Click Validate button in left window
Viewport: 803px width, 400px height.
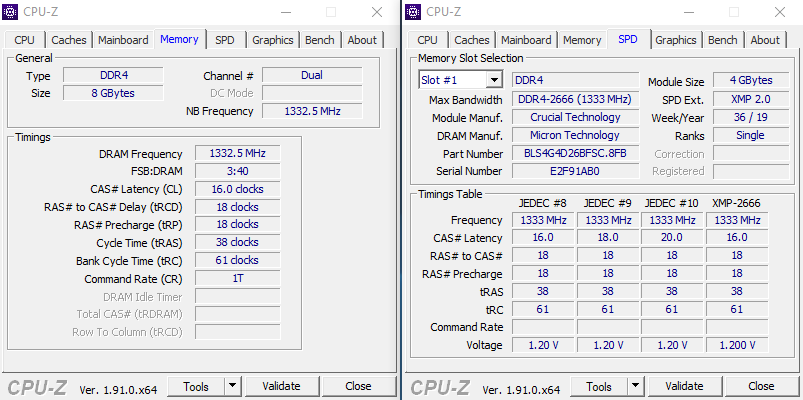pyautogui.click(x=281, y=386)
